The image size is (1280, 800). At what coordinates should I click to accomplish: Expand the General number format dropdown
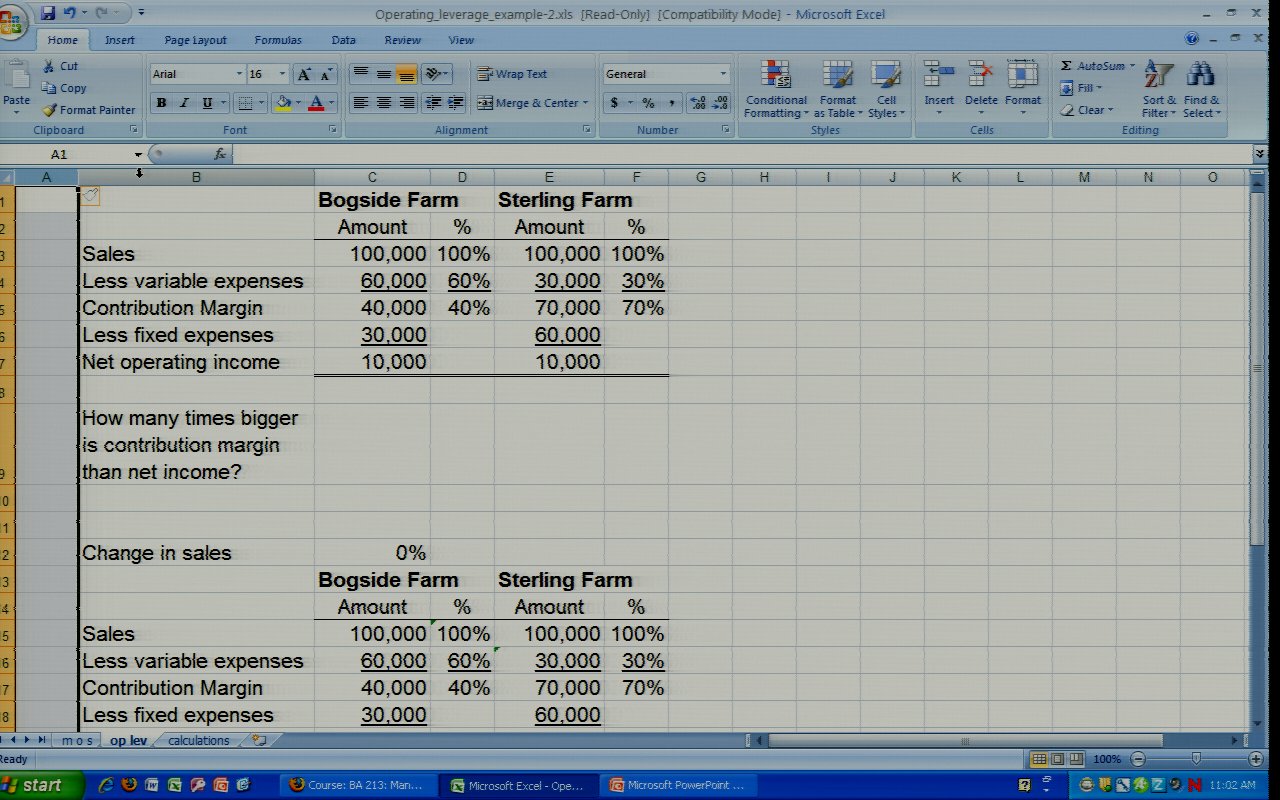pyautogui.click(x=723, y=74)
